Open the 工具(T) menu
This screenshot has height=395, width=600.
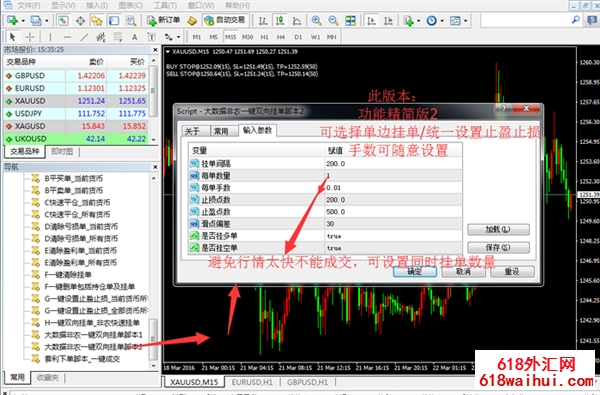(165, 5)
